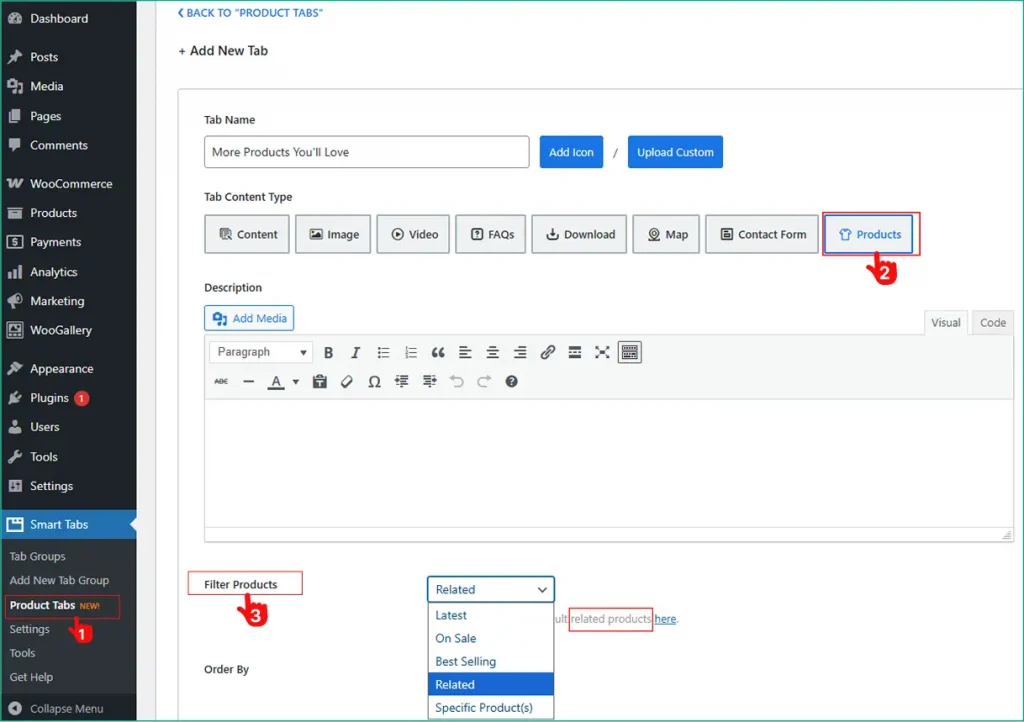Viewport: 1024px width, 722px height.
Task: Toggle fullscreen mode in the editor
Action: pos(601,352)
